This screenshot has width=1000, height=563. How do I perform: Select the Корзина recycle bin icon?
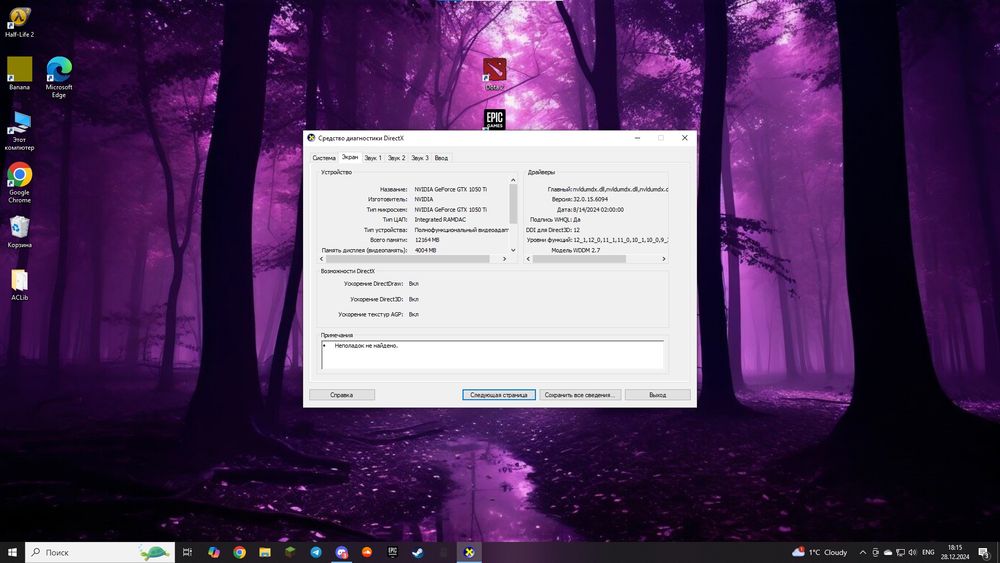click(19, 231)
